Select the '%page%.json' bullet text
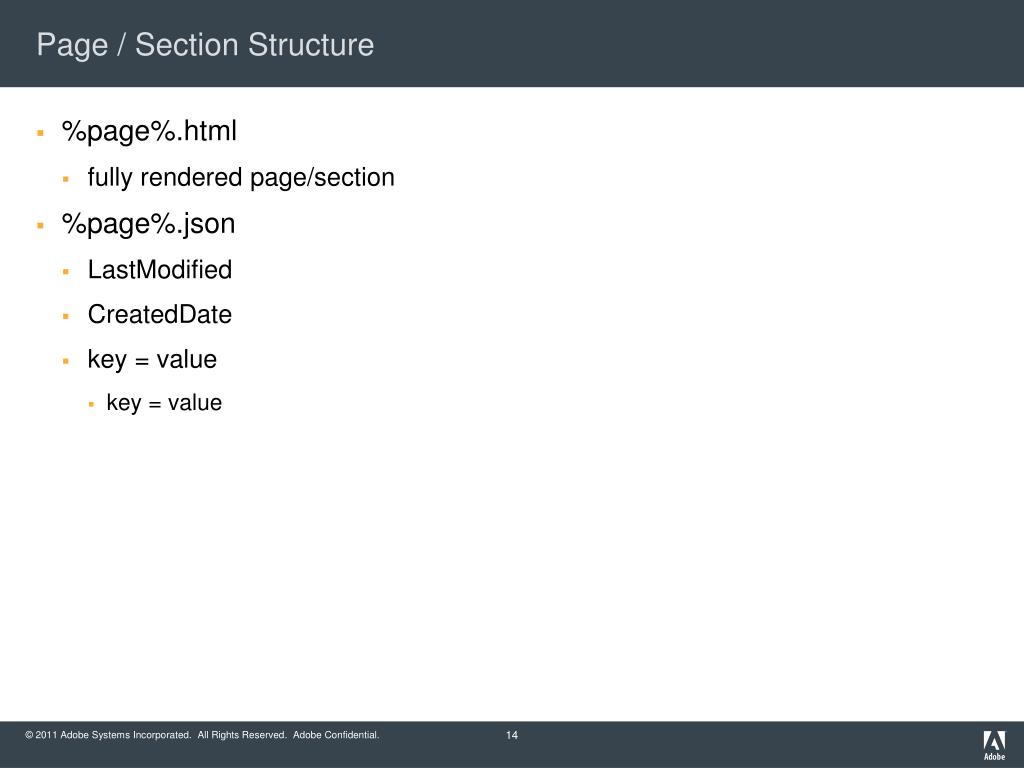Image resolution: width=1024 pixels, height=768 pixels. pyautogui.click(x=148, y=224)
